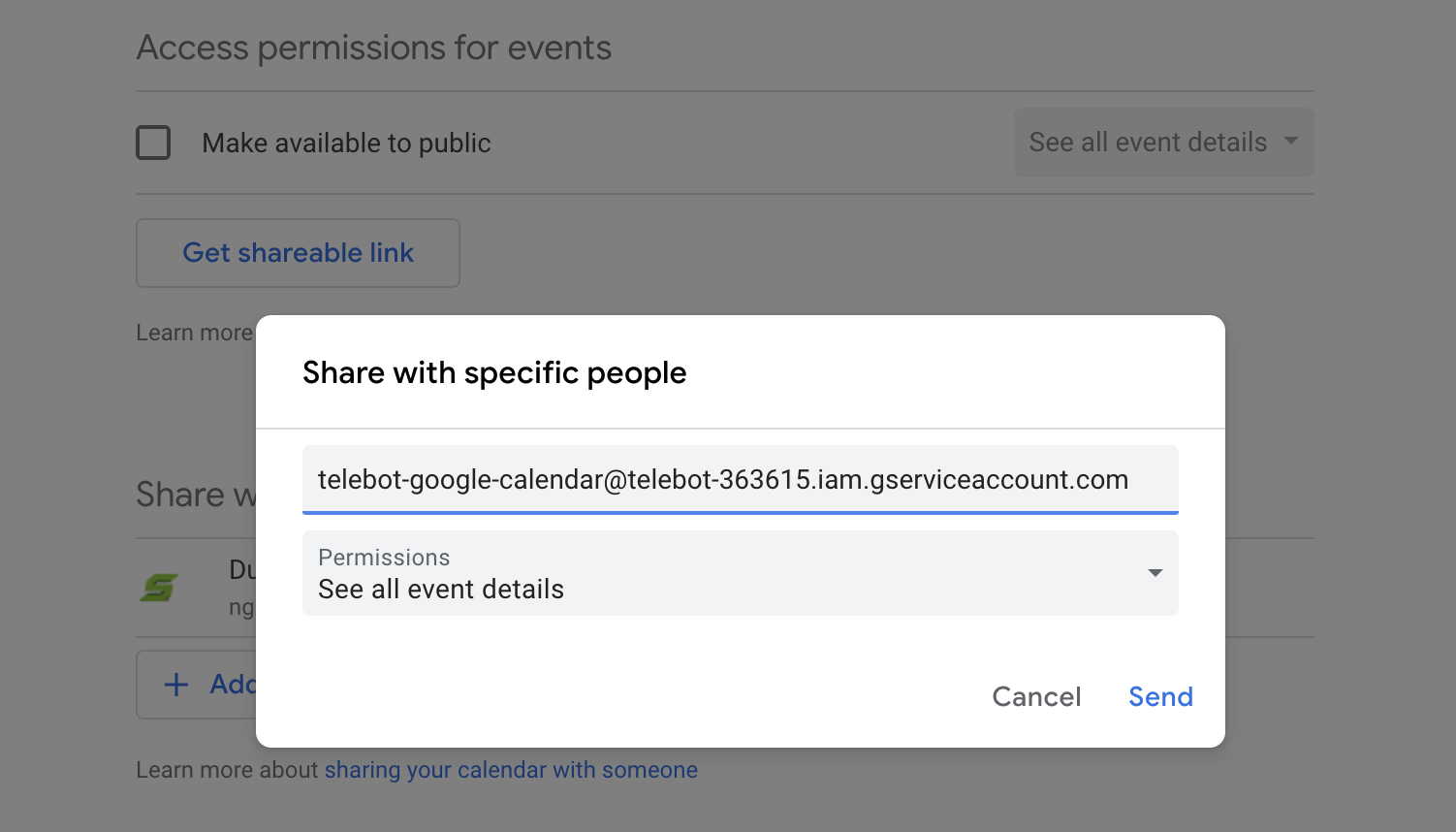Image resolution: width=1456 pixels, height=832 pixels.
Task: Click Get shareable link
Action: coord(298,252)
